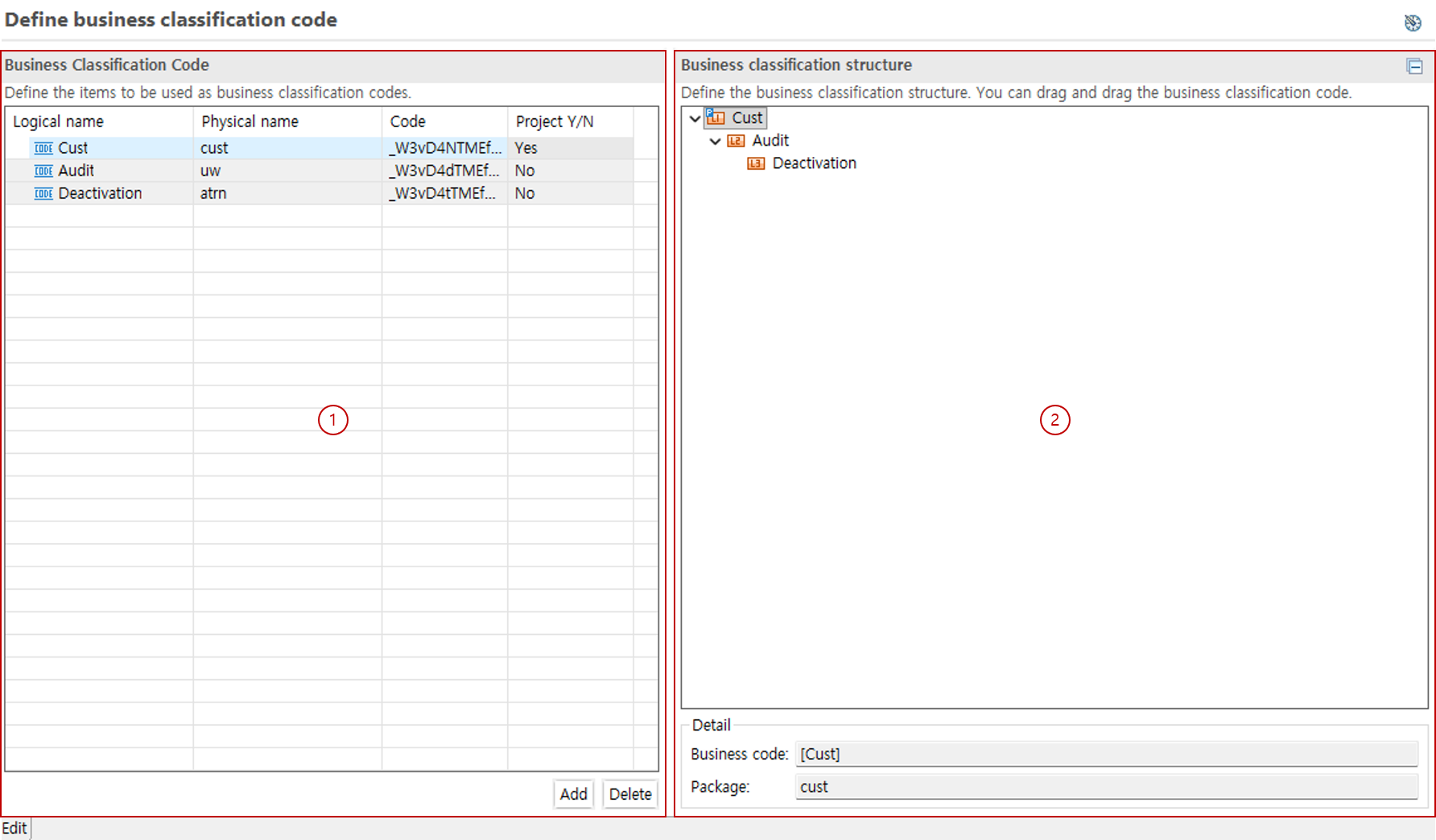Click the CODE icon beside Cust row
Viewport: 1436px width, 840px height.
43,148
